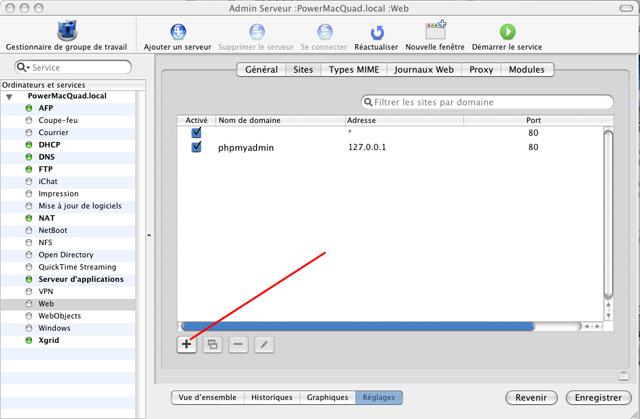This screenshot has height=419, width=640.
Task: Refresh with the Réactualiser icon
Action: click(377, 32)
